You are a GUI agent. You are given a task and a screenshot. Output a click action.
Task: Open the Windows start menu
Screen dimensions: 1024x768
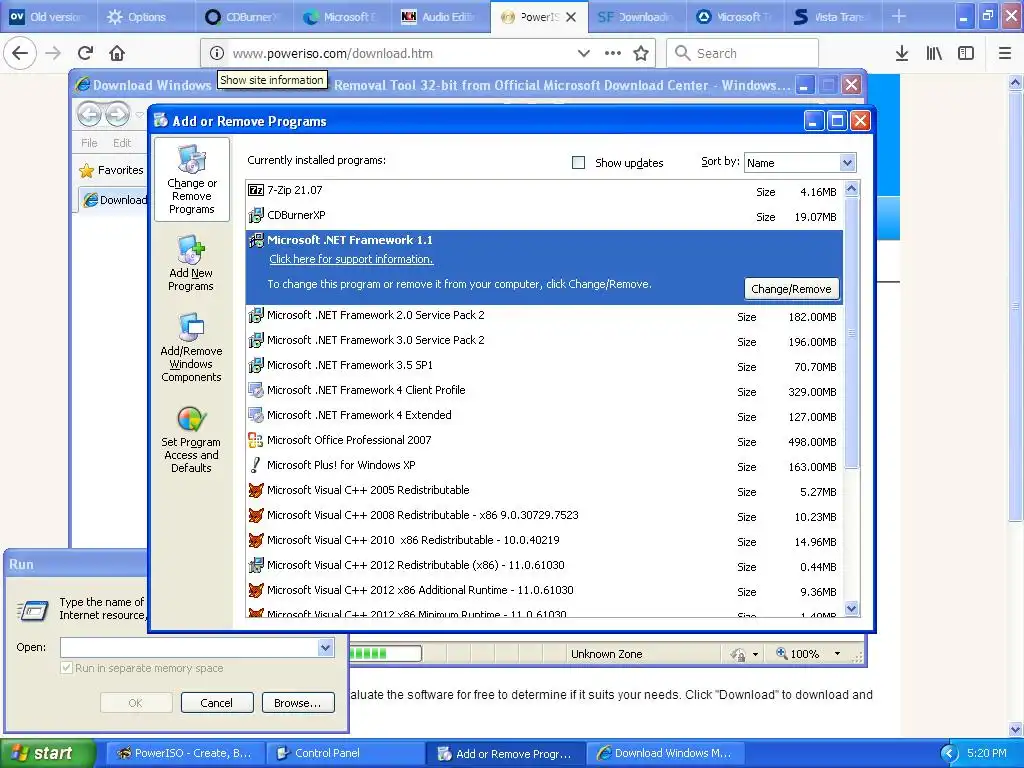(47, 753)
